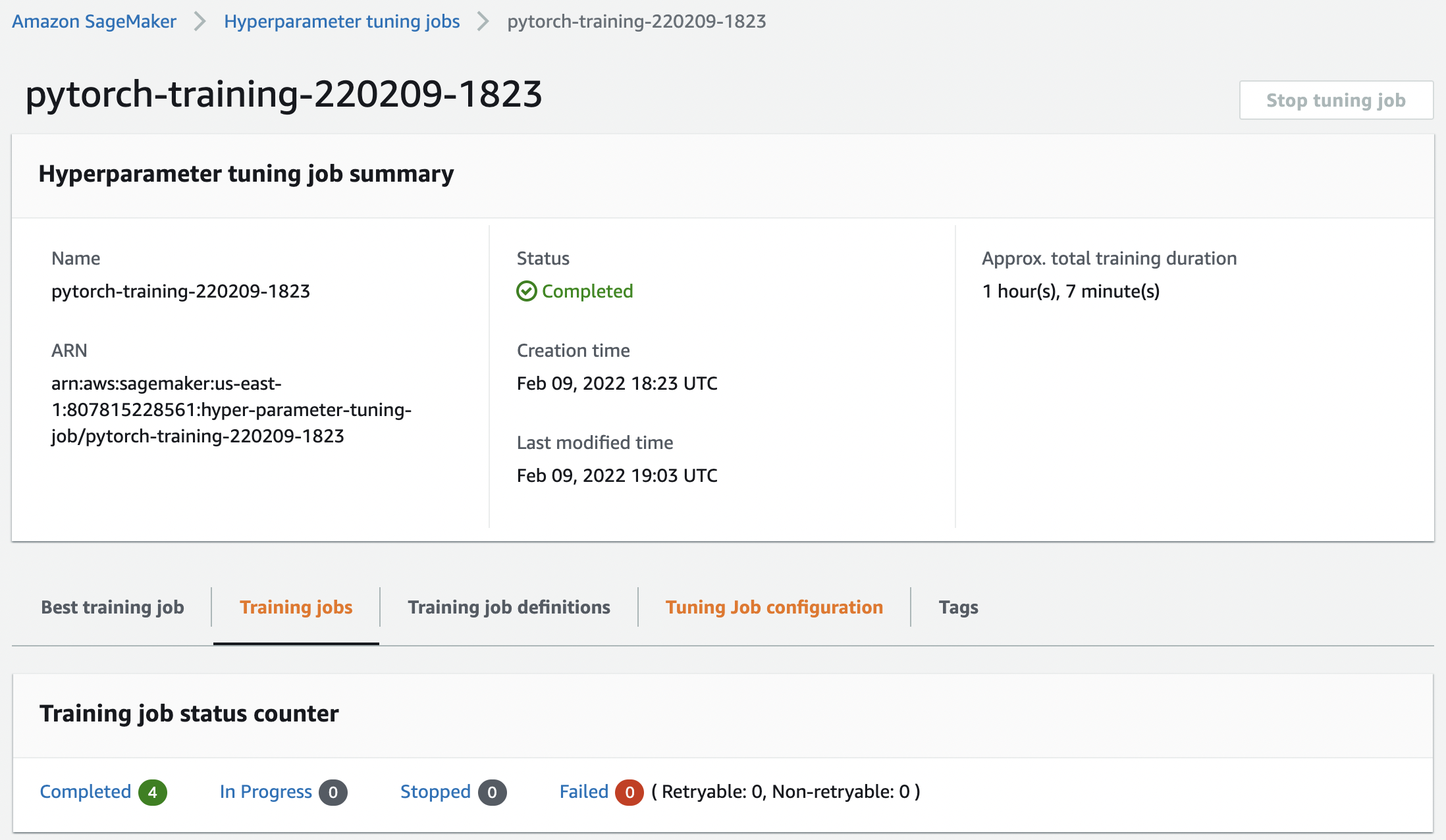Click the gray In Progress count badge
The height and width of the screenshot is (840, 1446).
pos(335,793)
